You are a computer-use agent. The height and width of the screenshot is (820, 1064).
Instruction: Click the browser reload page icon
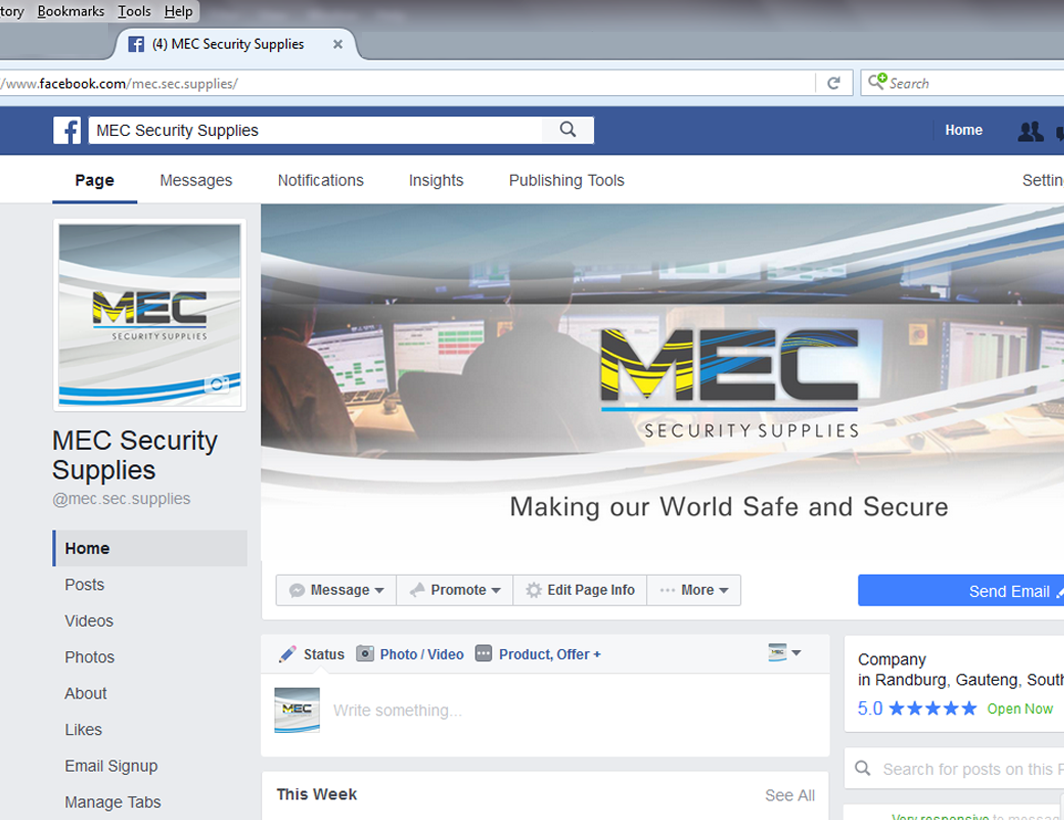click(833, 83)
